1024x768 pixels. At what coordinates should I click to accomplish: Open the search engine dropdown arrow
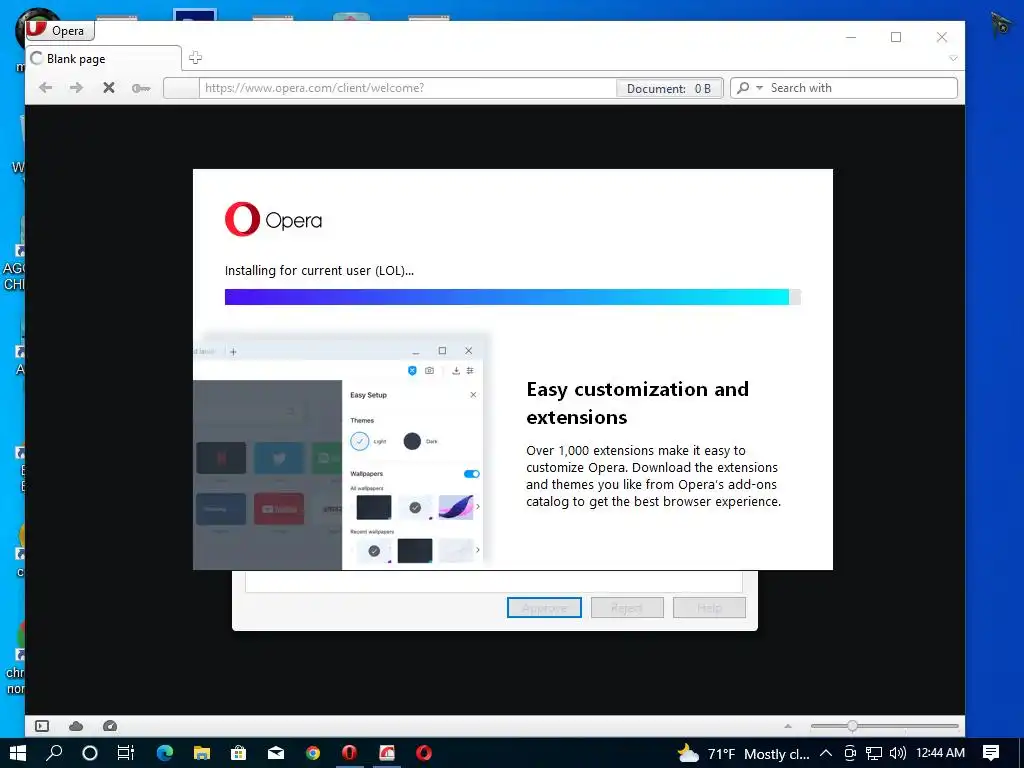(760, 88)
